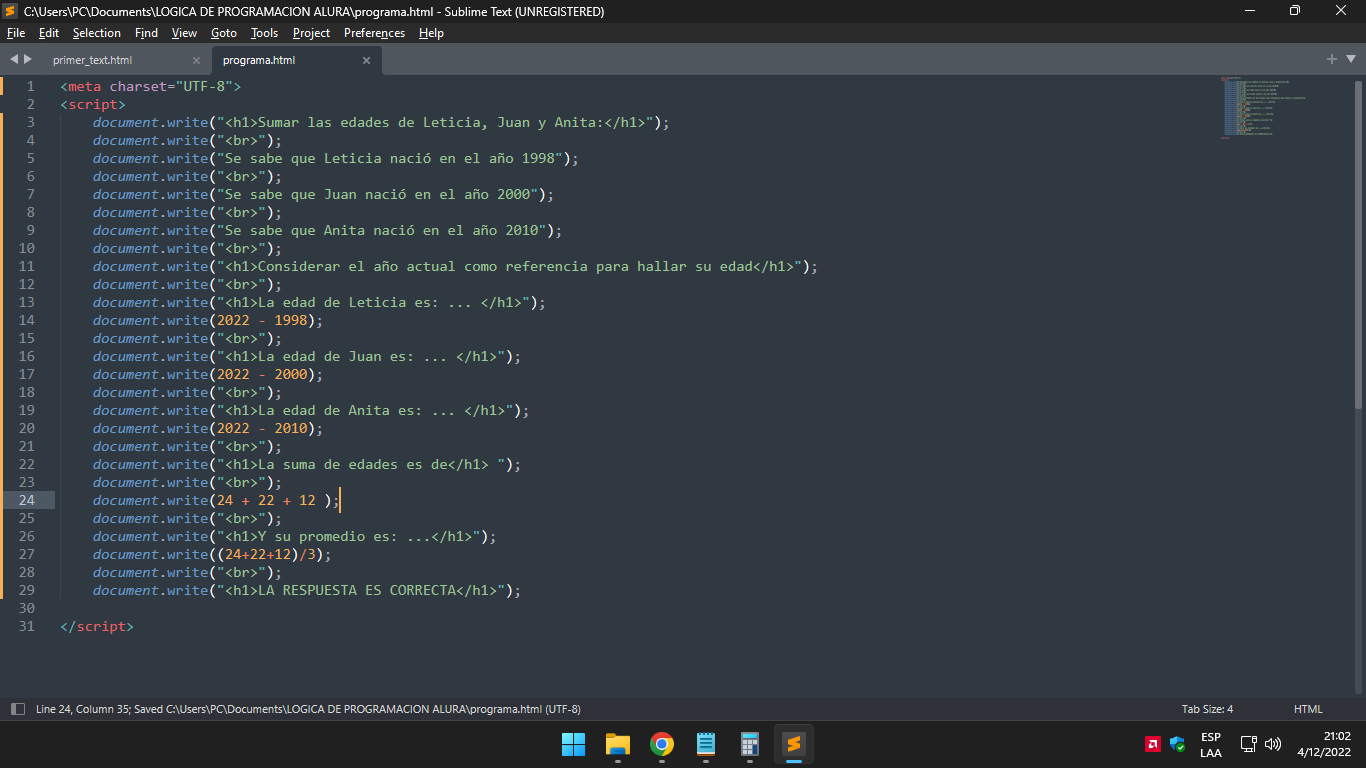Viewport: 1366px width, 768px height.
Task: Add a new tab with plus icon
Action: pyautogui.click(x=1332, y=59)
